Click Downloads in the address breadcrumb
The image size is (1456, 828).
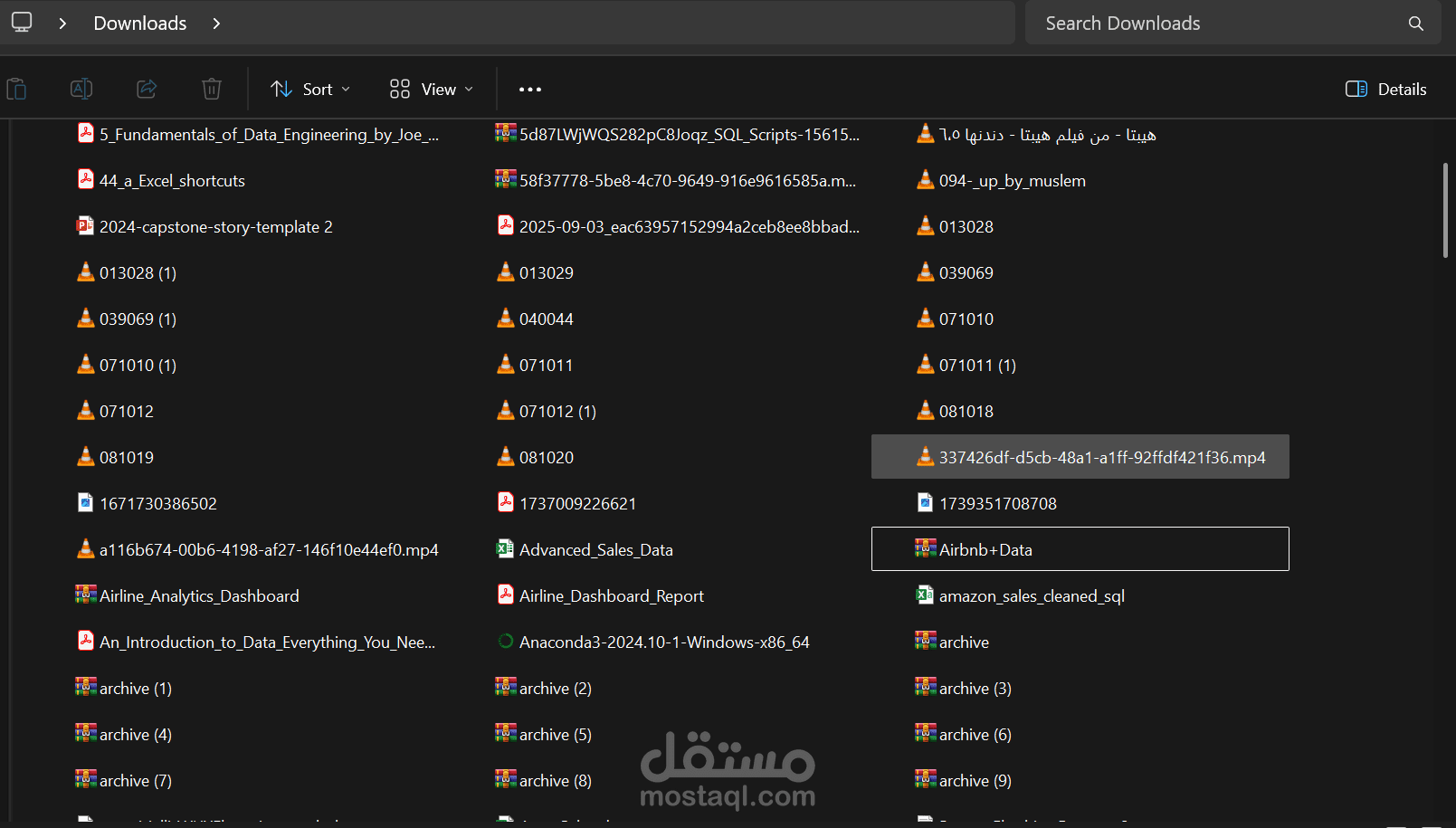tap(140, 24)
